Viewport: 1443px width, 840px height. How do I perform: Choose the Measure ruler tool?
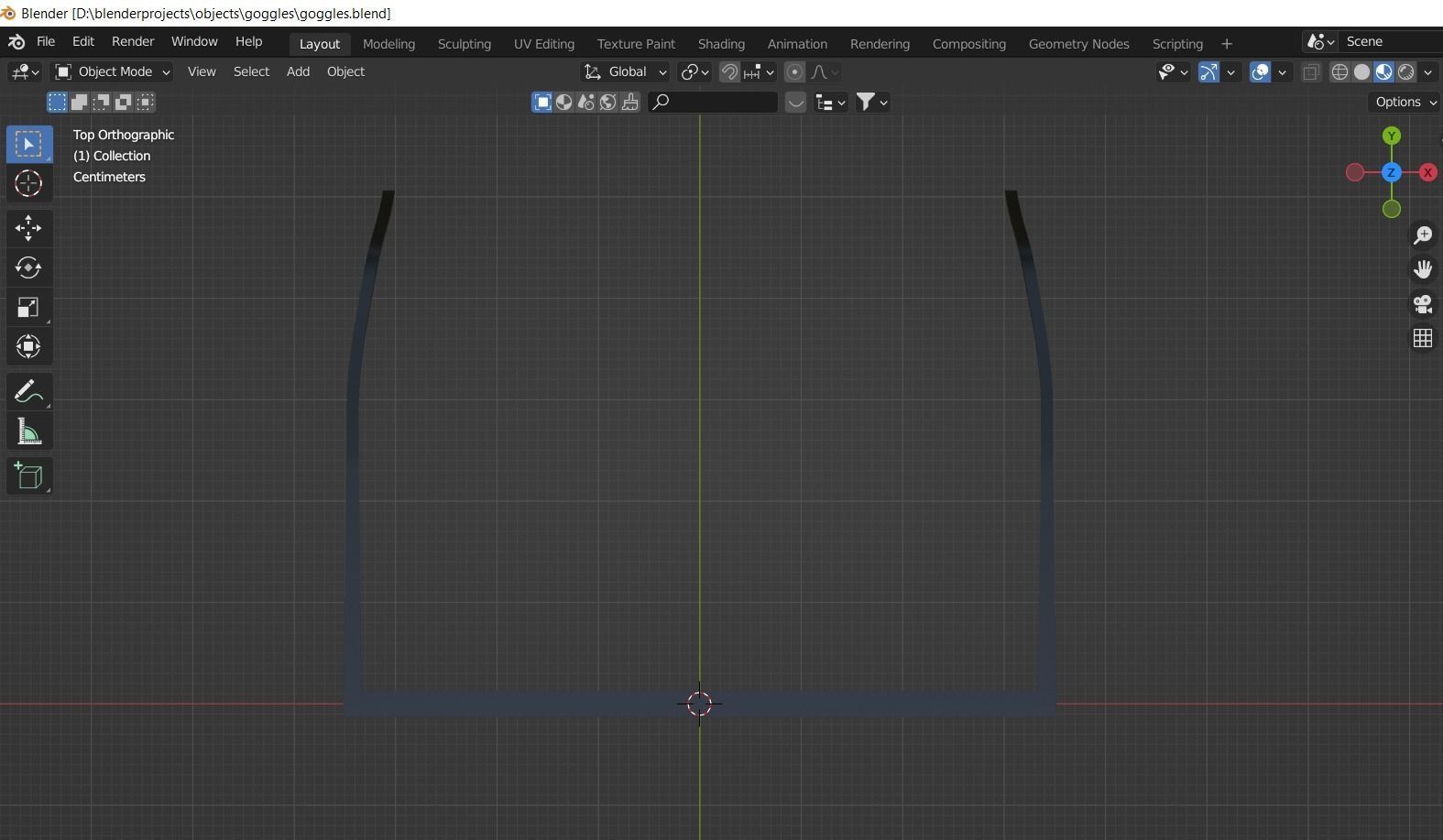coord(28,431)
